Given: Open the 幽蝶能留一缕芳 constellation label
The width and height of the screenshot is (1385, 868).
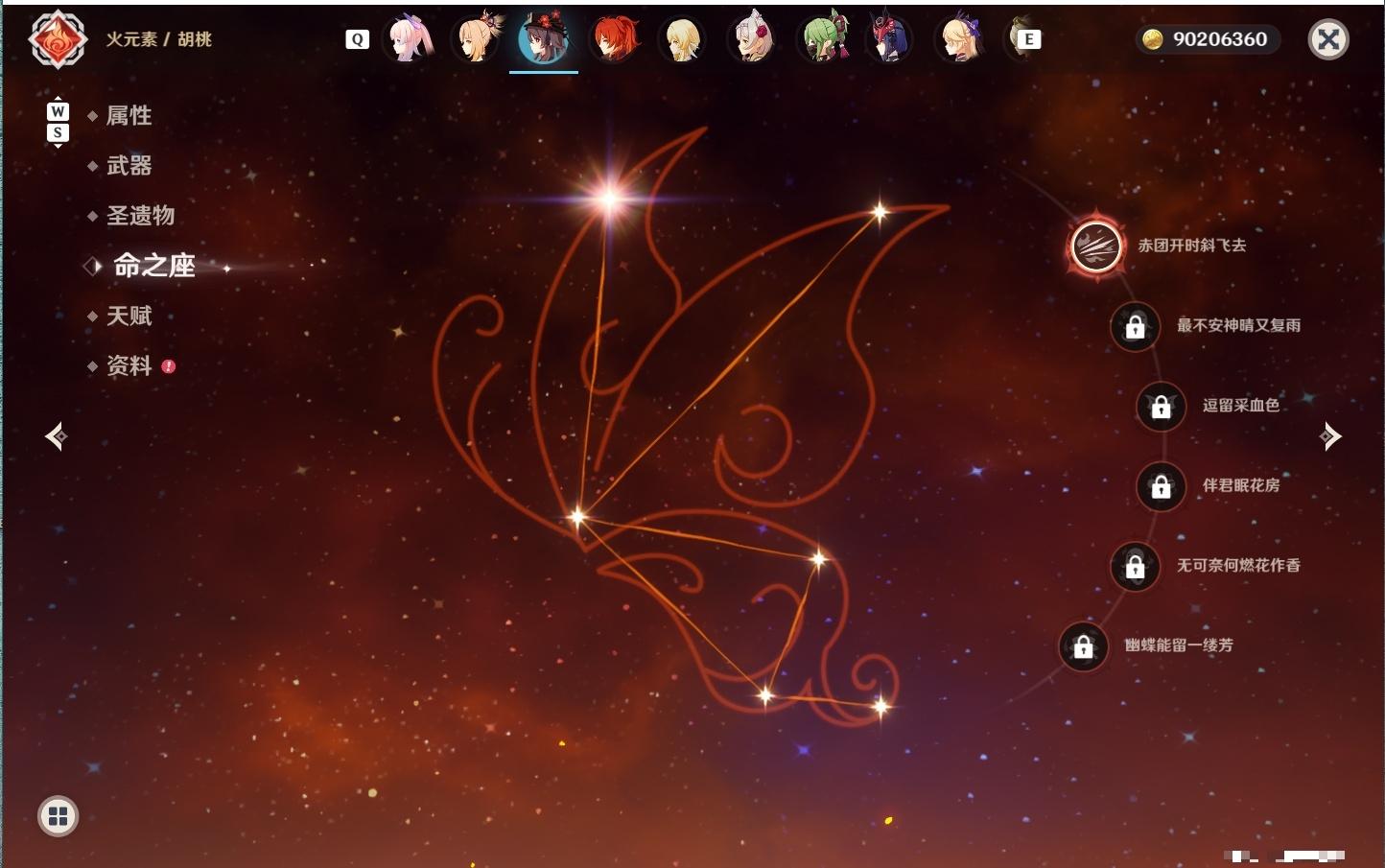Looking at the screenshot, I should click(x=1179, y=645).
